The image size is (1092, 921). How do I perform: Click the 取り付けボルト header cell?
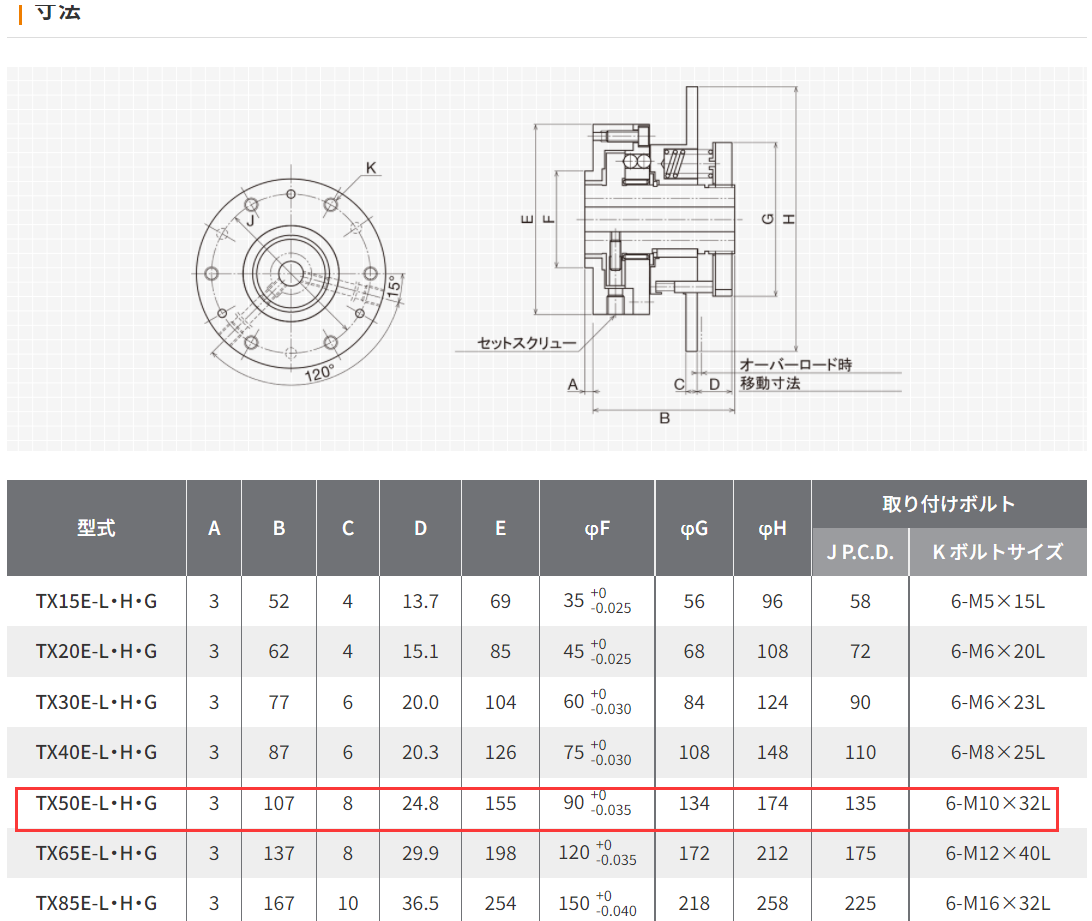tap(948, 503)
